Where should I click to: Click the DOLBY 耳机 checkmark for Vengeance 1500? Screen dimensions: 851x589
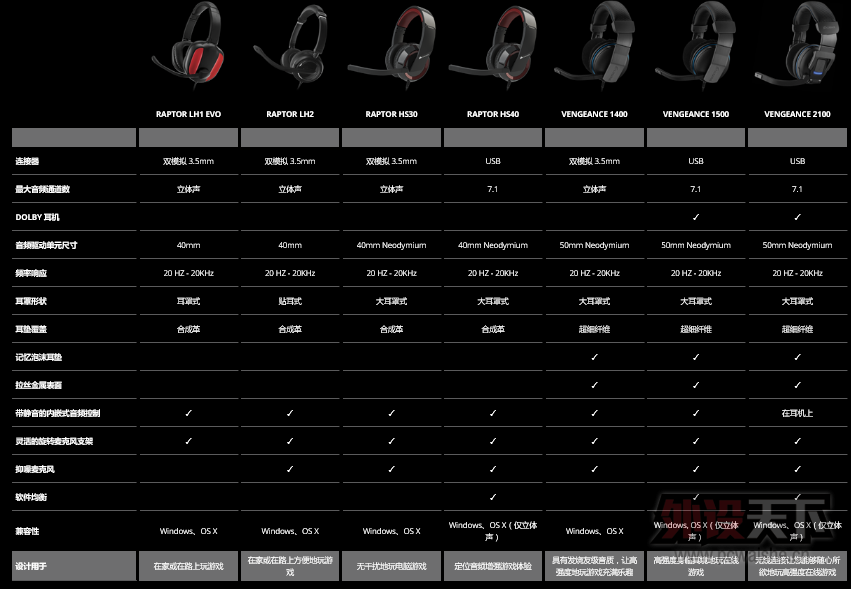(x=696, y=217)
